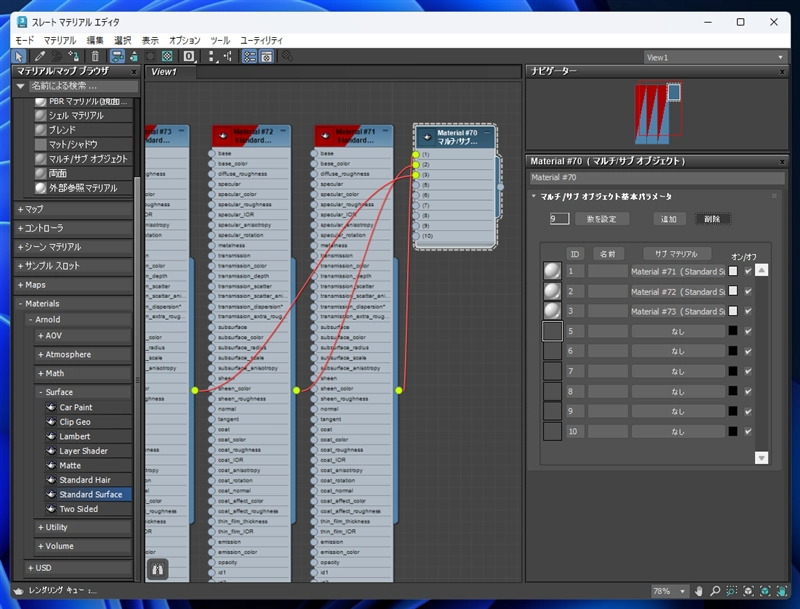Expand the シーン マテリアル group

tap(73, 247)
